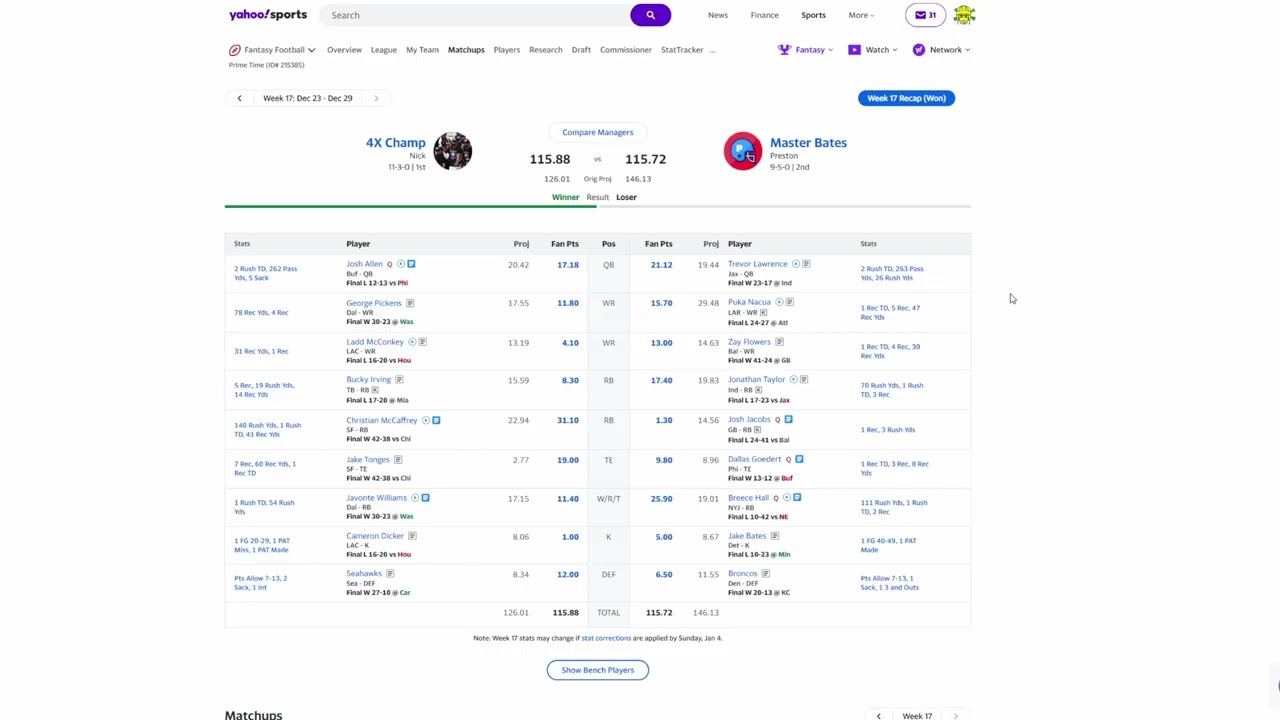Open Cameron Dicker's player notes icon

(411, 536)
